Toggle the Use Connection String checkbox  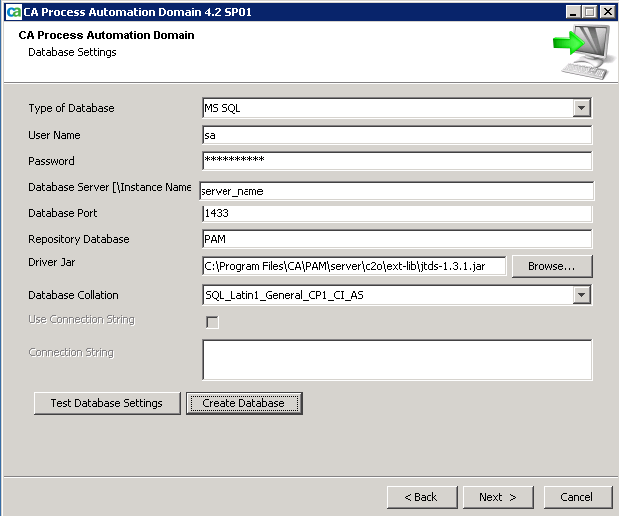point(212,322)
